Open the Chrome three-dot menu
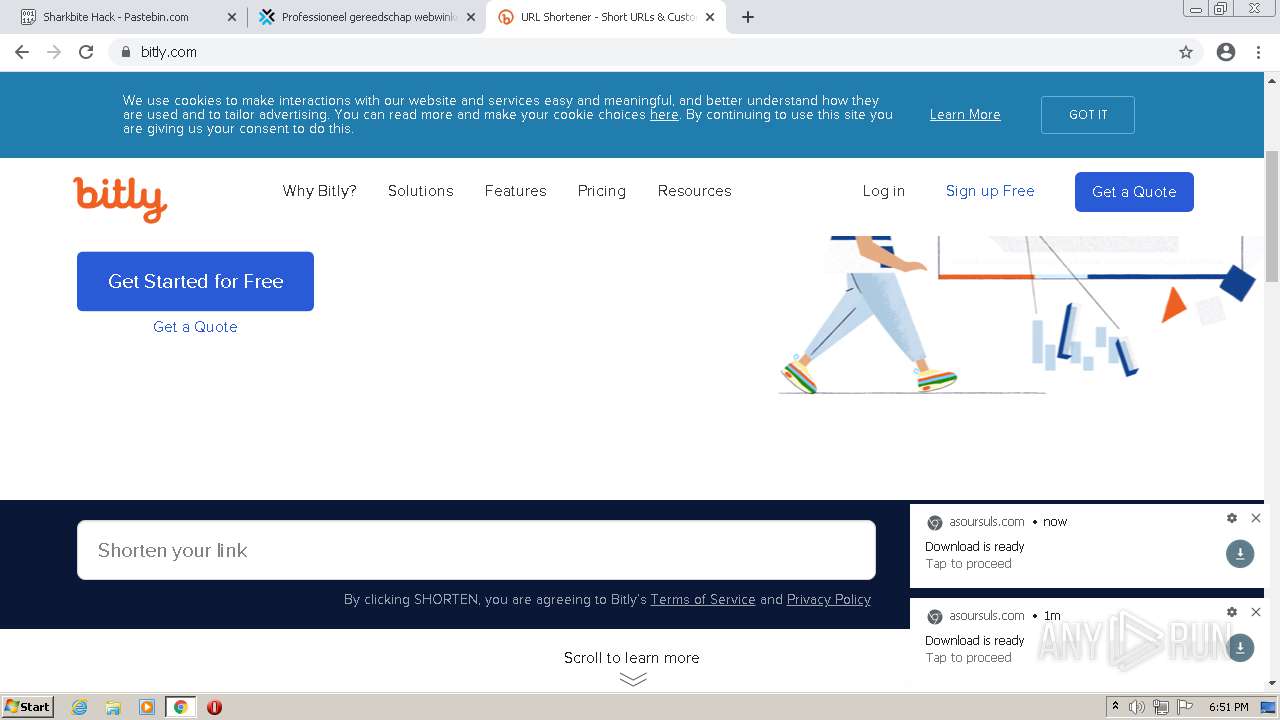The image size is (1280, 720). [x=1258, y=52]
